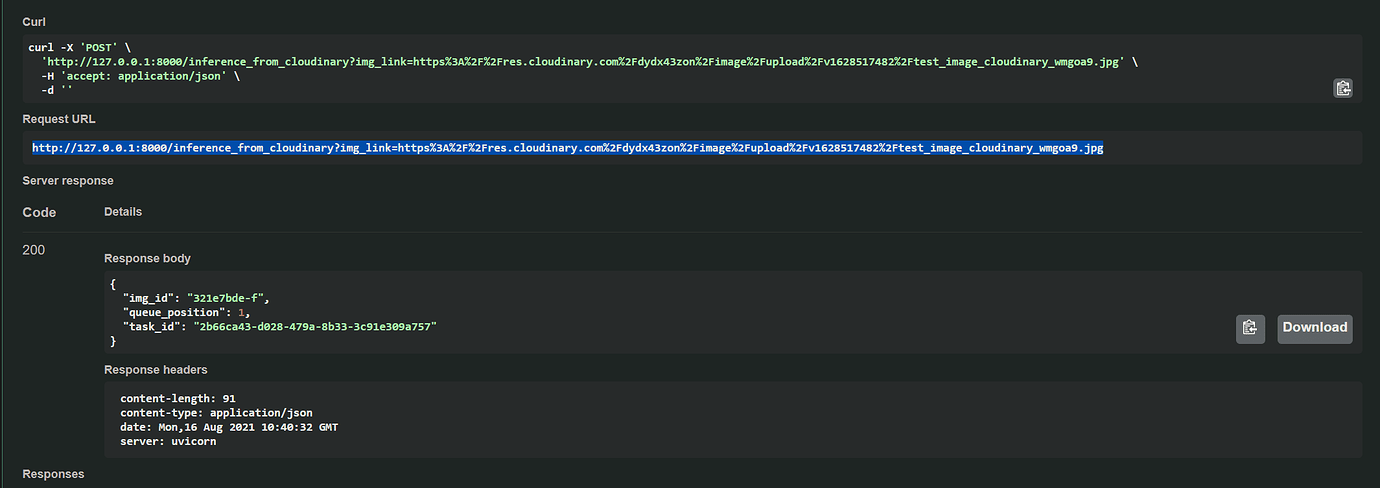1380x488 pixels.
Task: Click the 200 status code
Action: 34,250
